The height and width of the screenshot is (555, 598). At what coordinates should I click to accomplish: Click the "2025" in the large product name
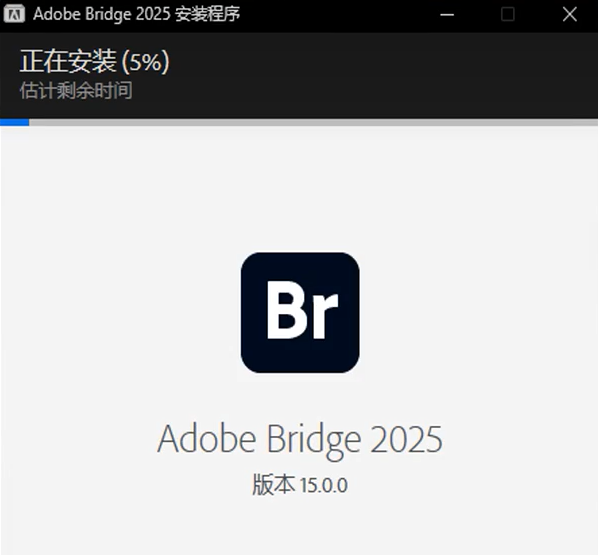click(407, 439)
